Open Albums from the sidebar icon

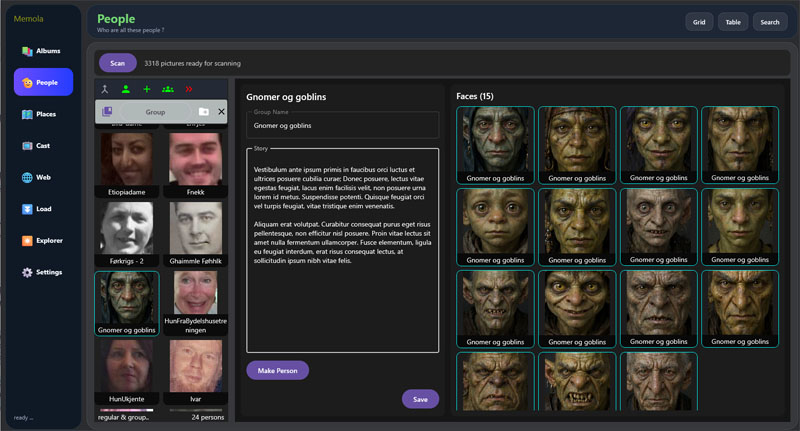27,51
